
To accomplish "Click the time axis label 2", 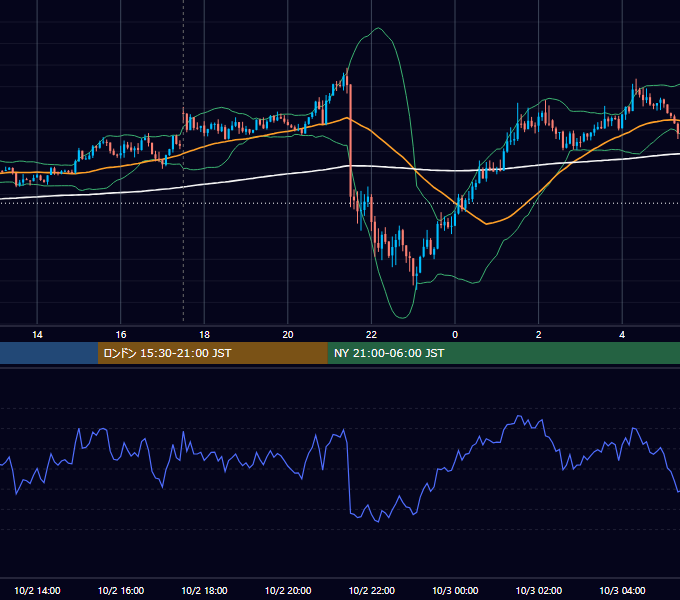I will click(x=539, y=335).
